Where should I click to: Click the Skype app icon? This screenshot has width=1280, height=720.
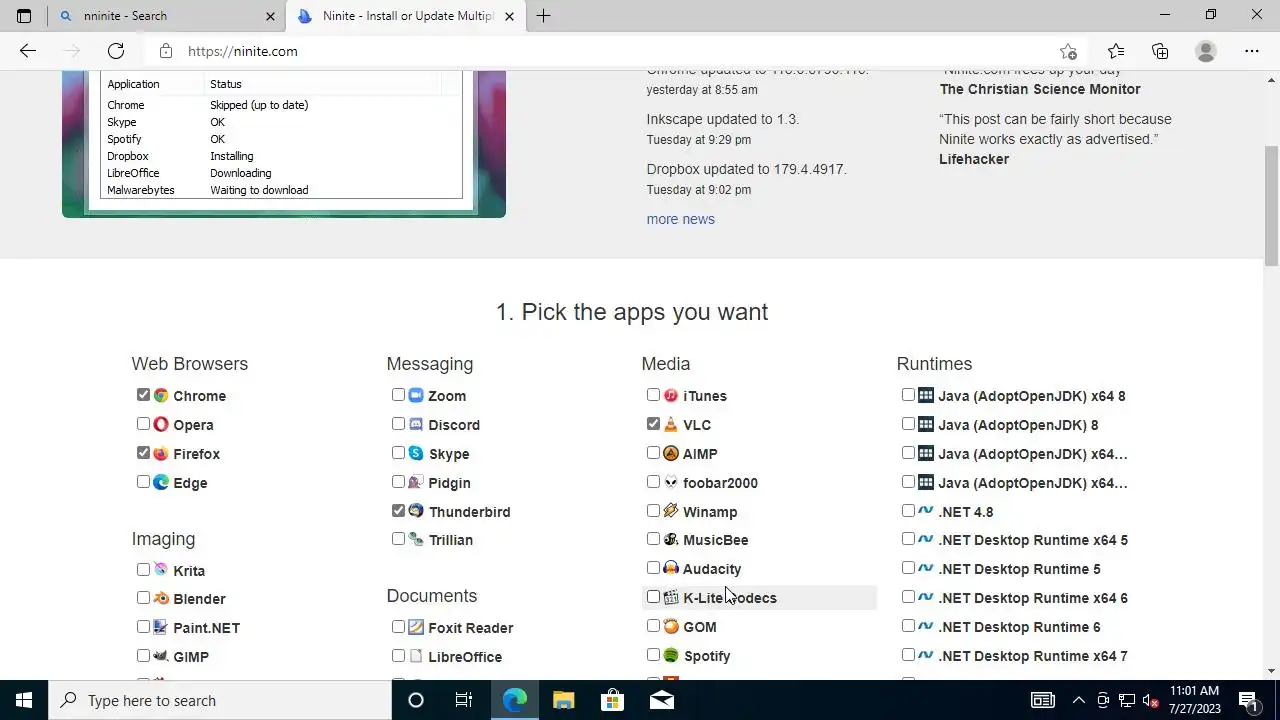416,454
